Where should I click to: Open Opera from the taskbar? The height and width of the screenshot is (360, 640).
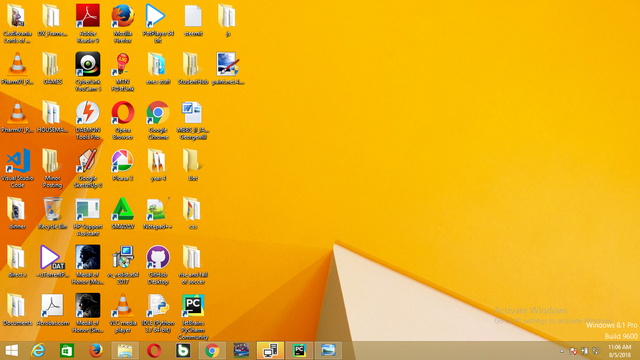[x=154, y=350]
